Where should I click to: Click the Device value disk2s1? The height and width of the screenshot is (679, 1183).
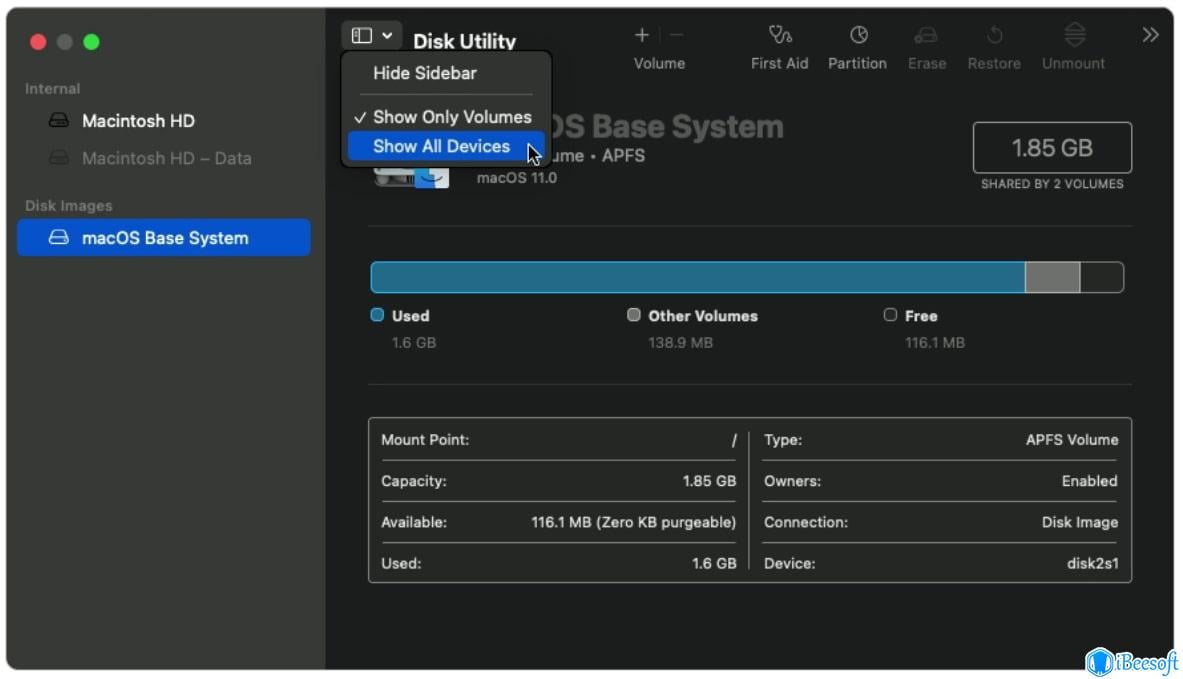coord(1092,564)
